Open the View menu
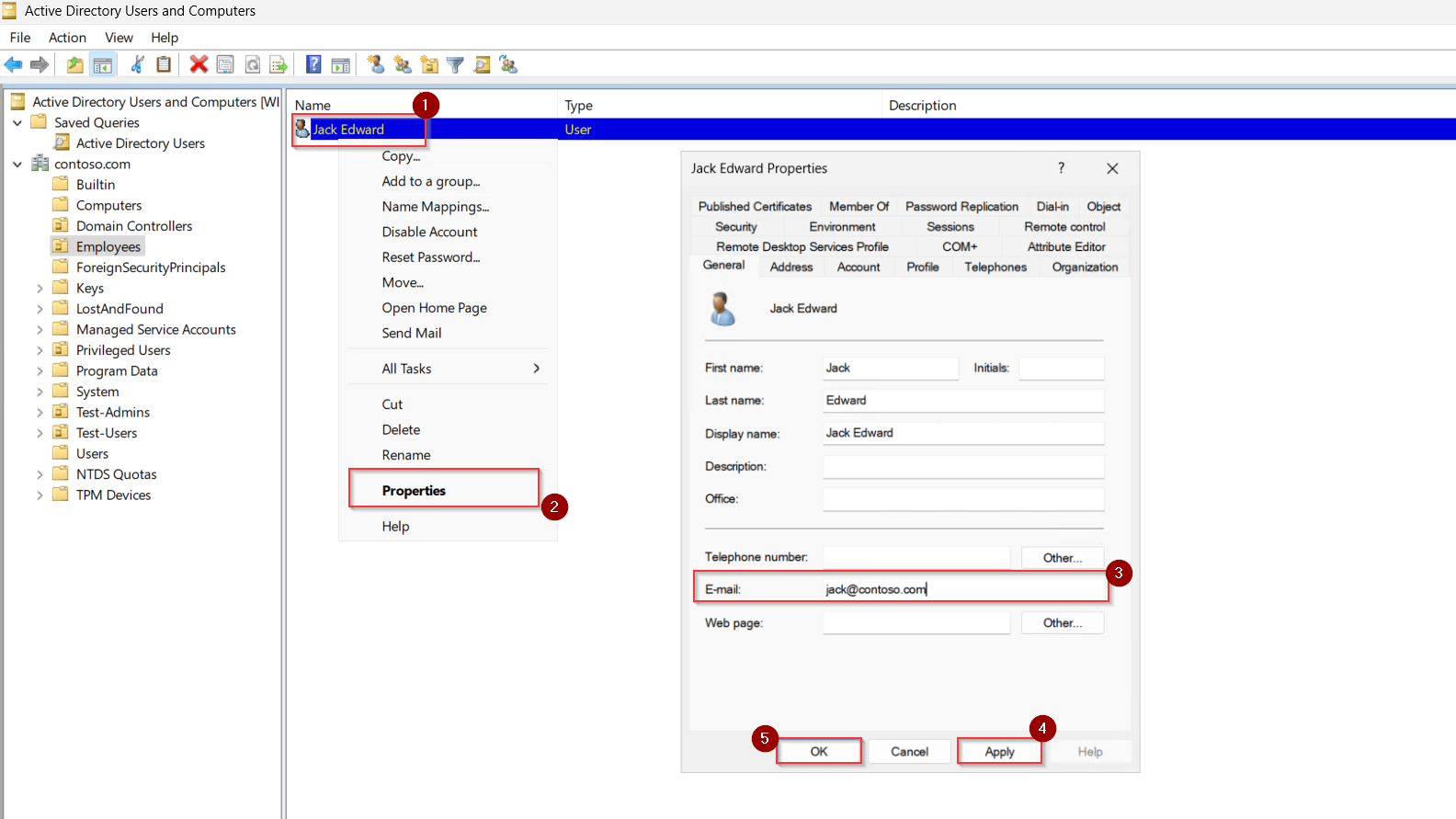 pos(119,38)
